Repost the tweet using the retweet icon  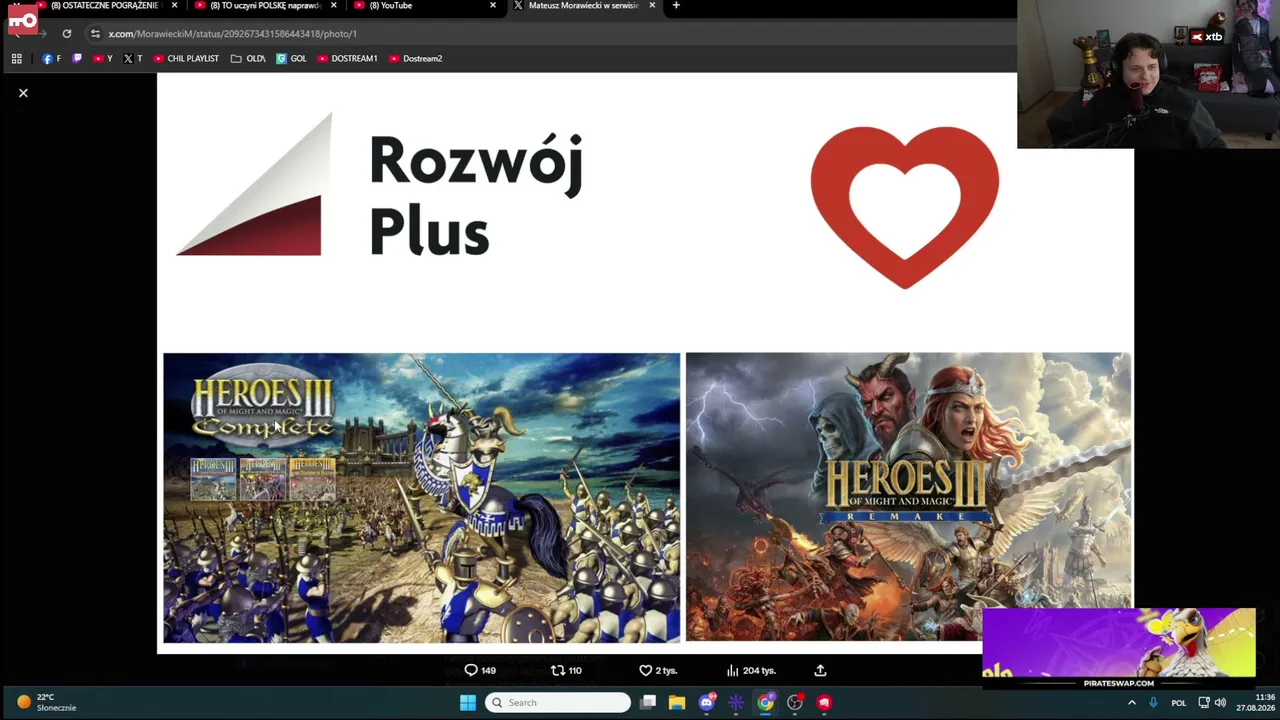point(558,670)
